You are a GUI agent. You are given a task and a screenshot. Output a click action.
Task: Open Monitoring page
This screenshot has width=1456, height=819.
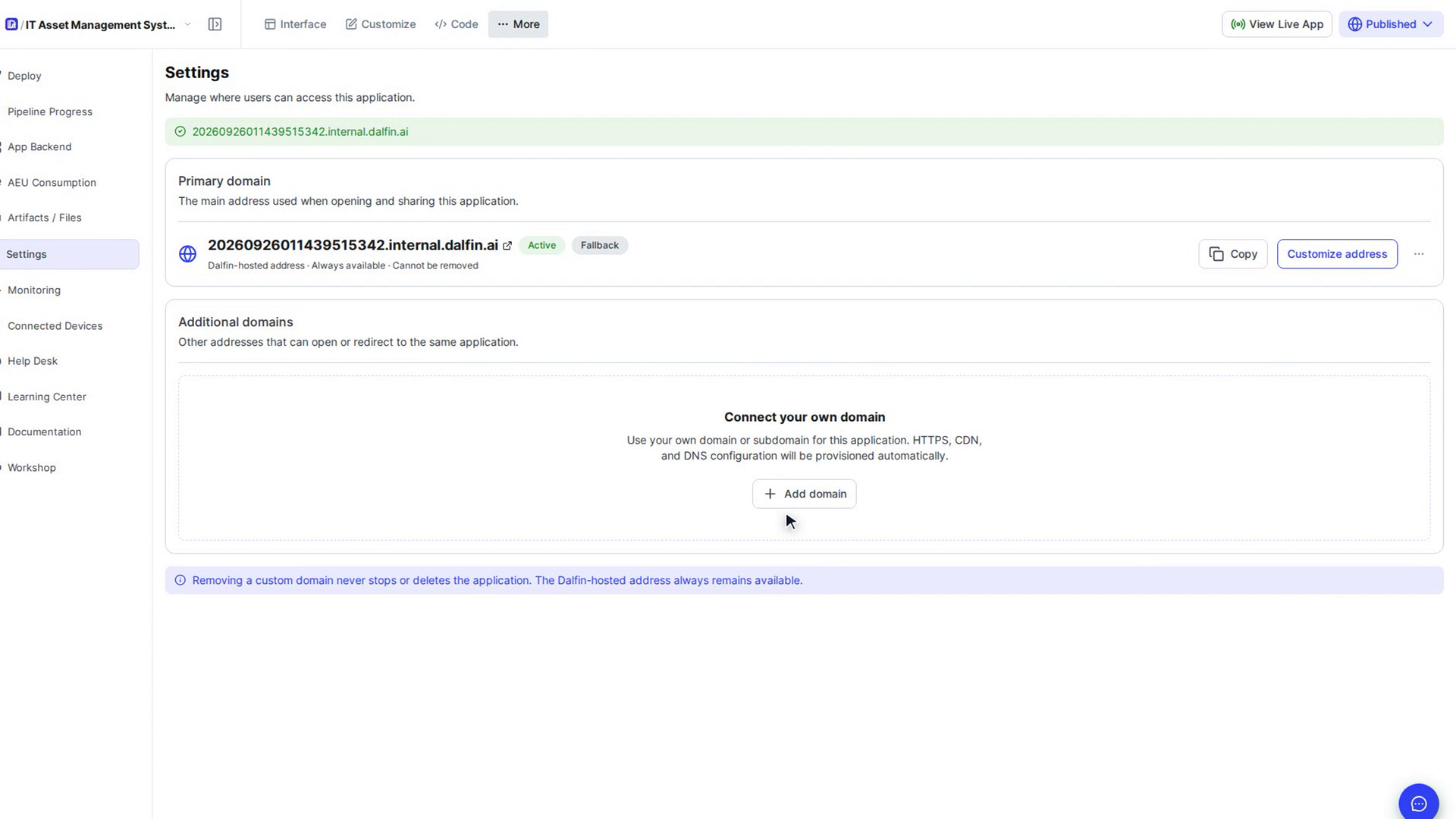pyautogui.click(x=34, y=290)
